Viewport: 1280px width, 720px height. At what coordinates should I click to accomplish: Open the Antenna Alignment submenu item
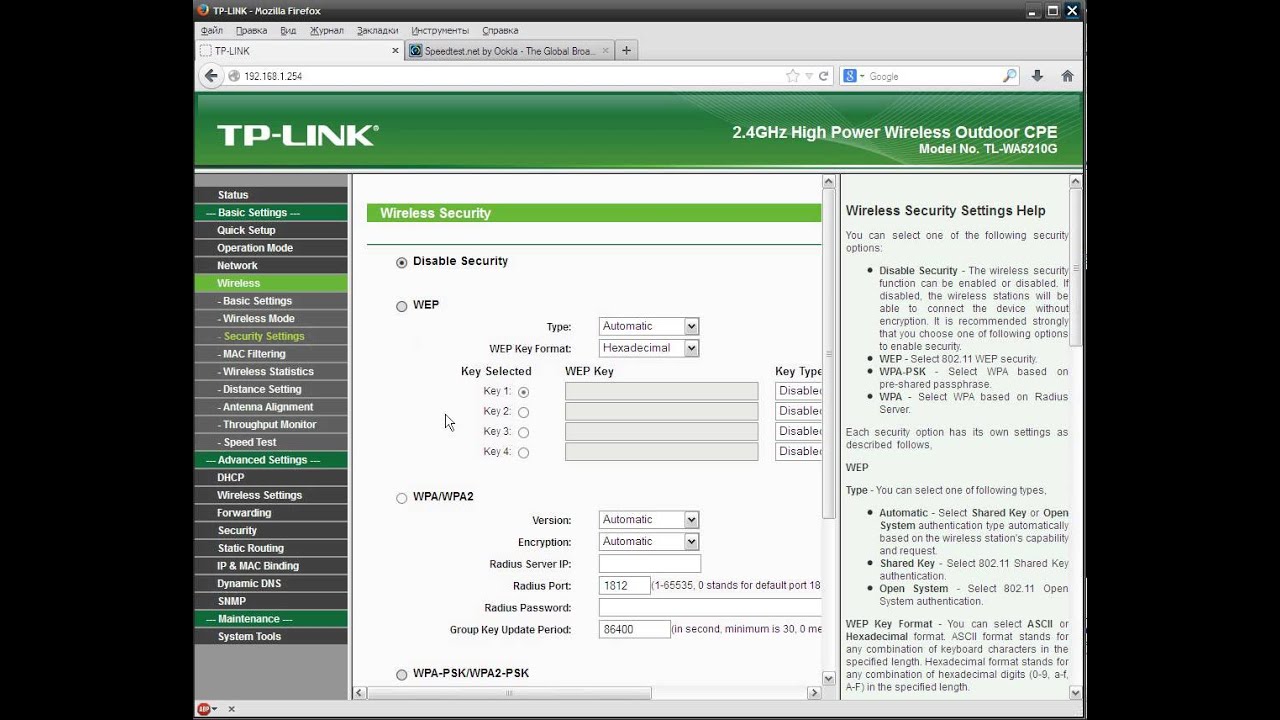[x=267, y=407]
